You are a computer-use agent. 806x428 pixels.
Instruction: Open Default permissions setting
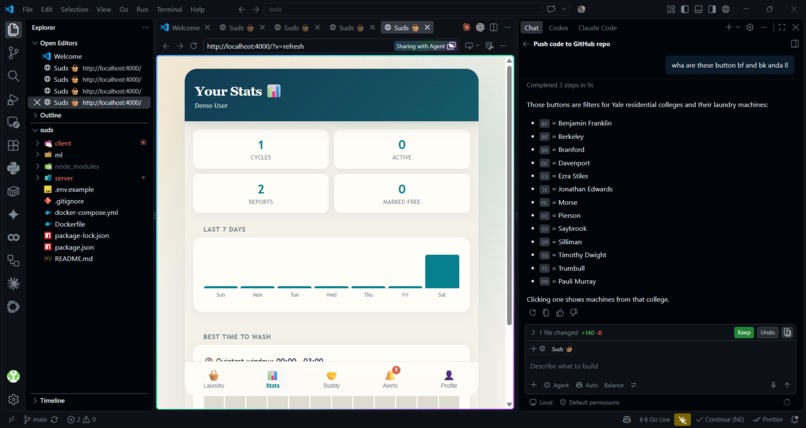tap(590, 402)
